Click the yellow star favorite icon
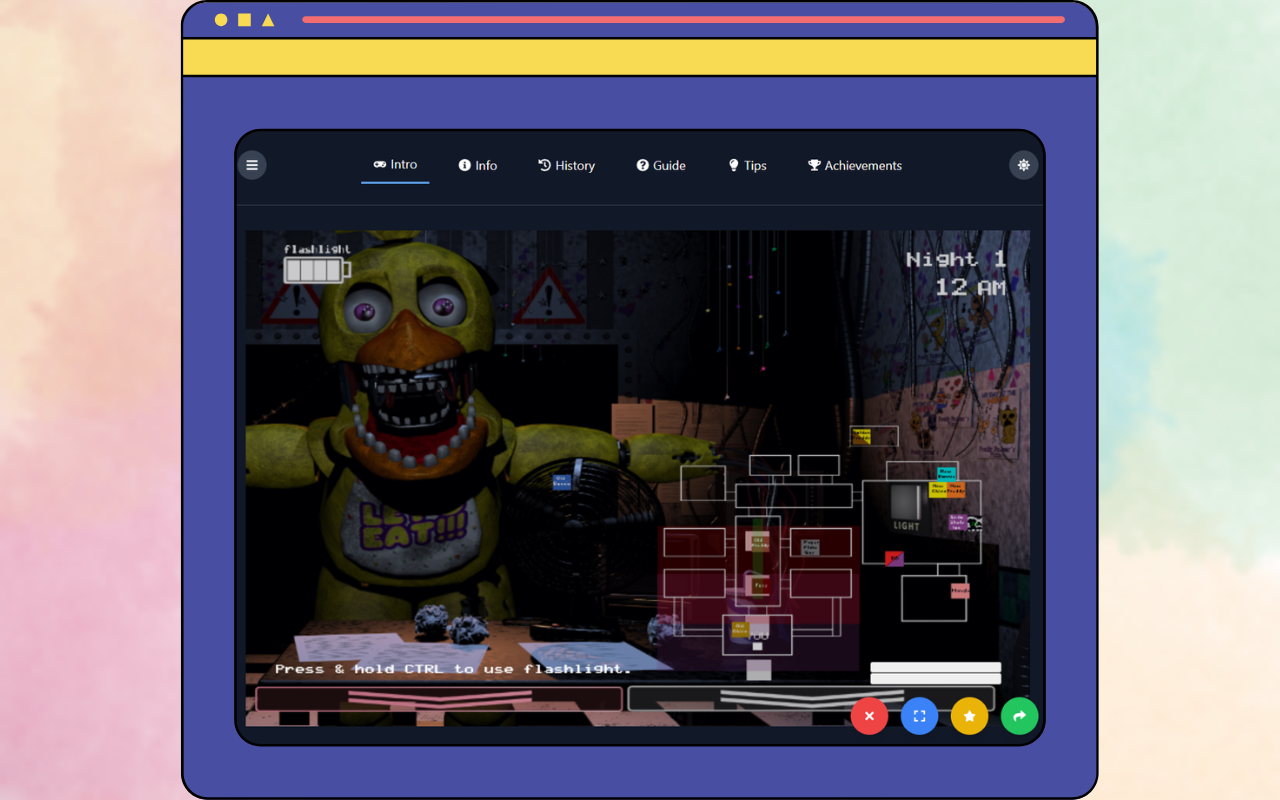The width and height of the screenshot is (1280, 800). coord(969,716)
